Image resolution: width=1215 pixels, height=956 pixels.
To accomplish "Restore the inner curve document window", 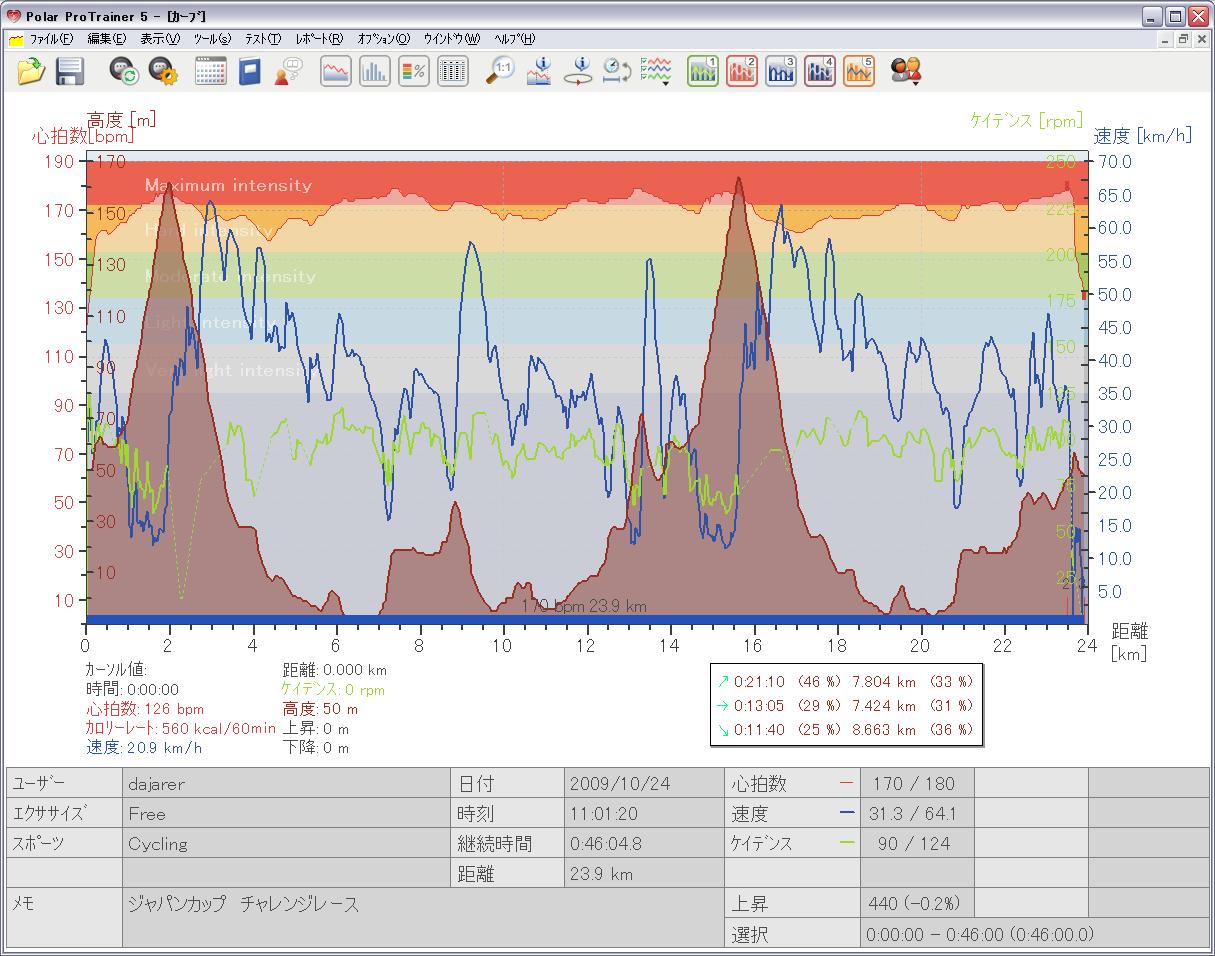I will [1184, 39].
